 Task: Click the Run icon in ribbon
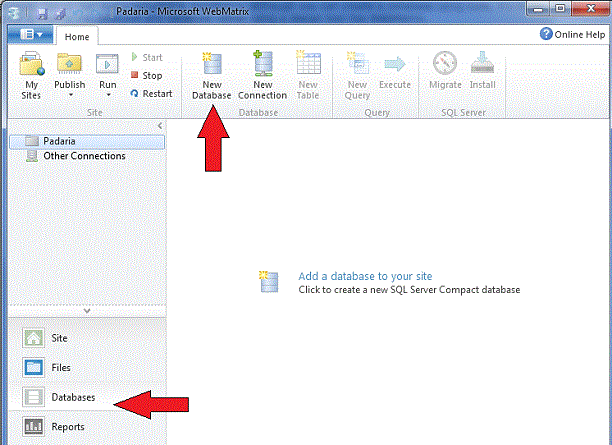click(x=107, y=64)
